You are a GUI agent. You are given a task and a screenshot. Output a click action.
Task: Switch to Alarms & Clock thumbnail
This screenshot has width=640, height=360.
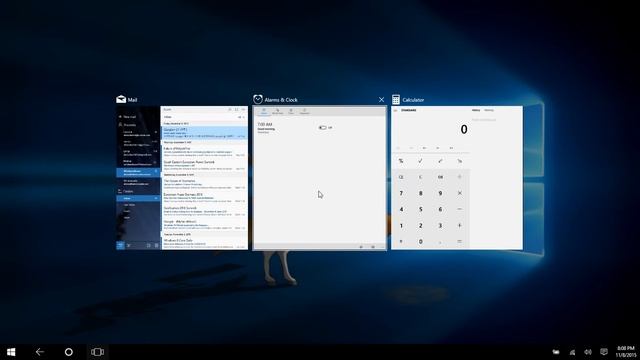(x=320, y=178)
